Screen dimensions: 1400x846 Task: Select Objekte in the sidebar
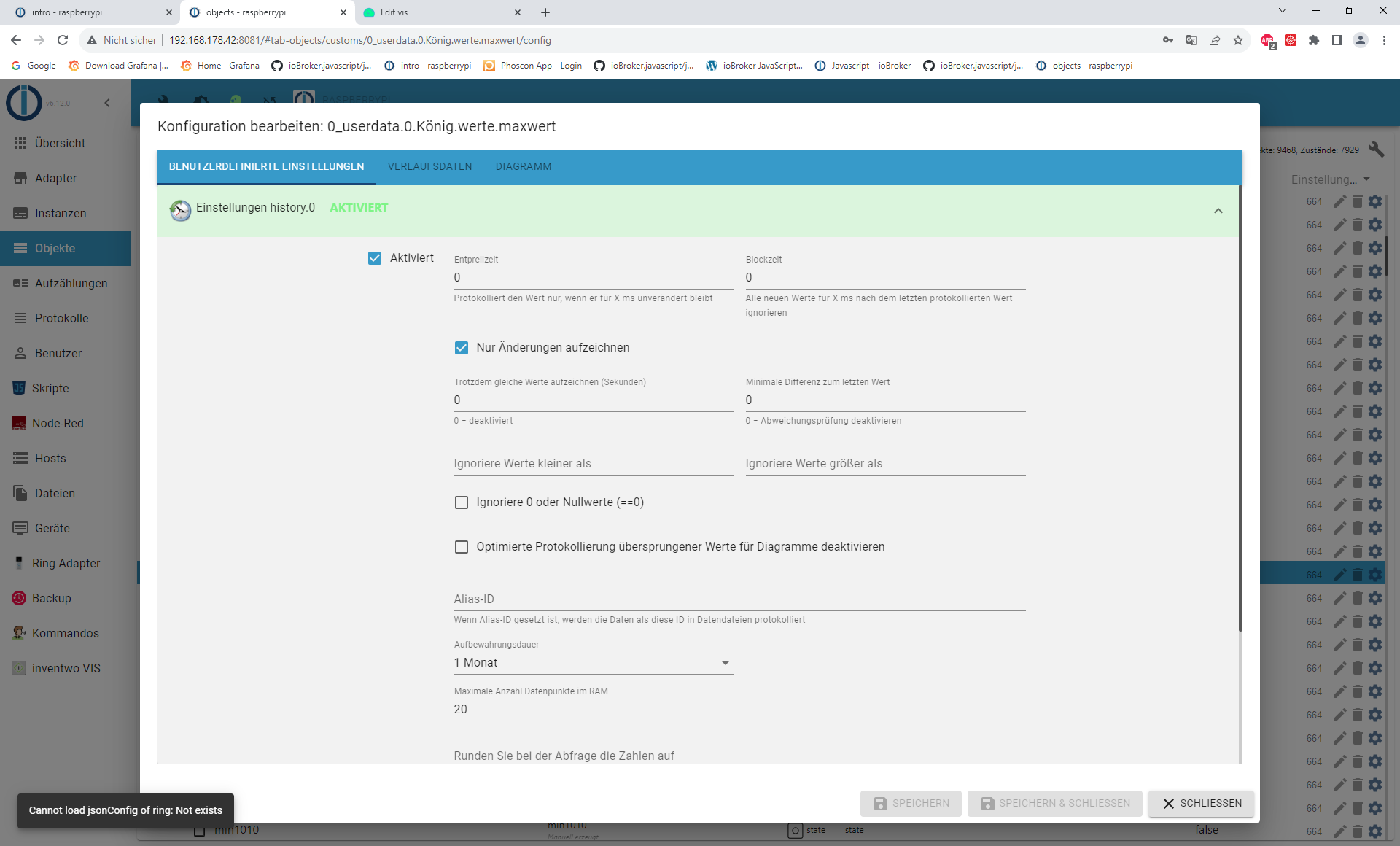pyautogui.click(x=65, y=248)
